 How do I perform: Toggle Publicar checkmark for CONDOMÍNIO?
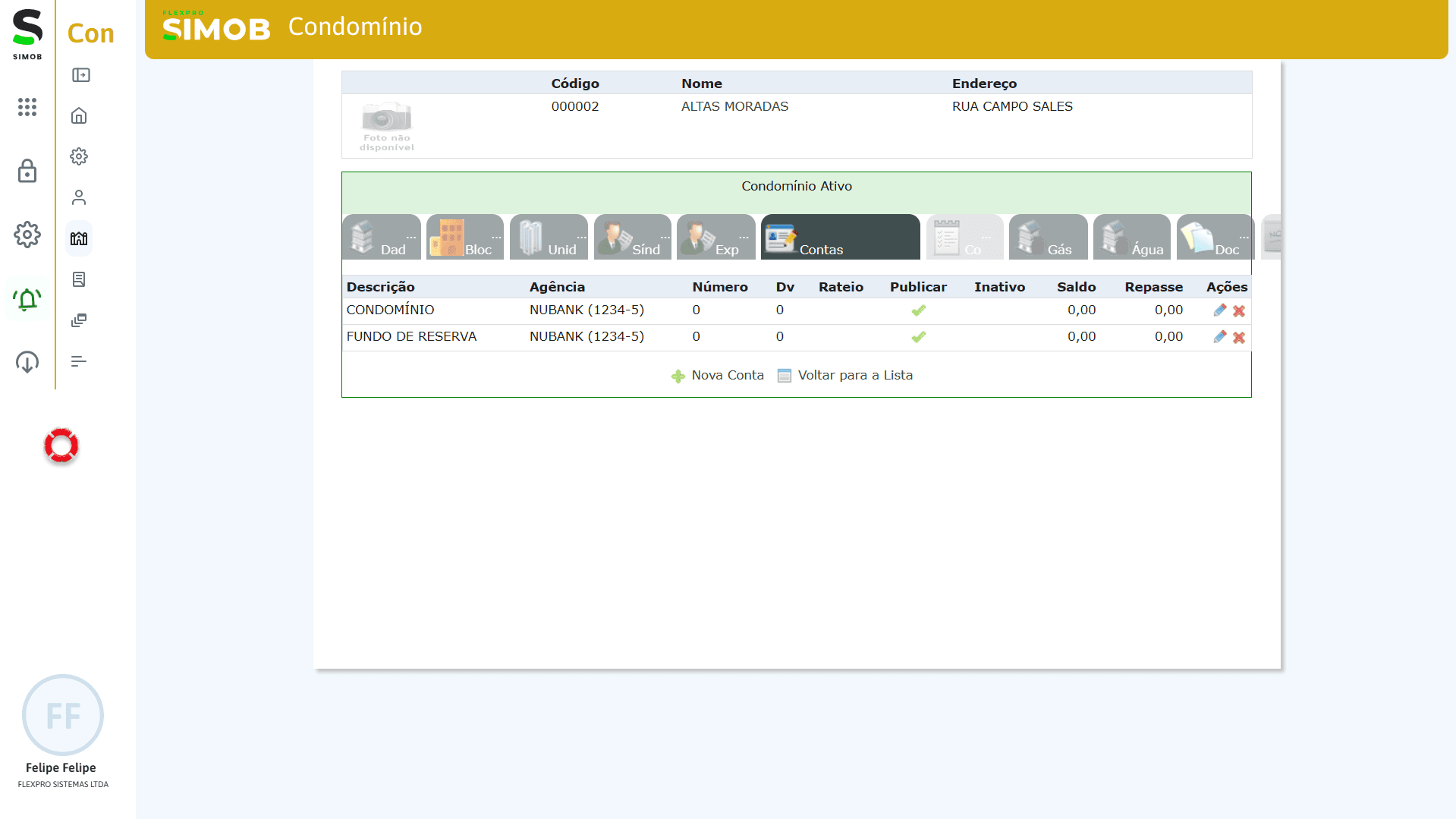tap(918, 310)
